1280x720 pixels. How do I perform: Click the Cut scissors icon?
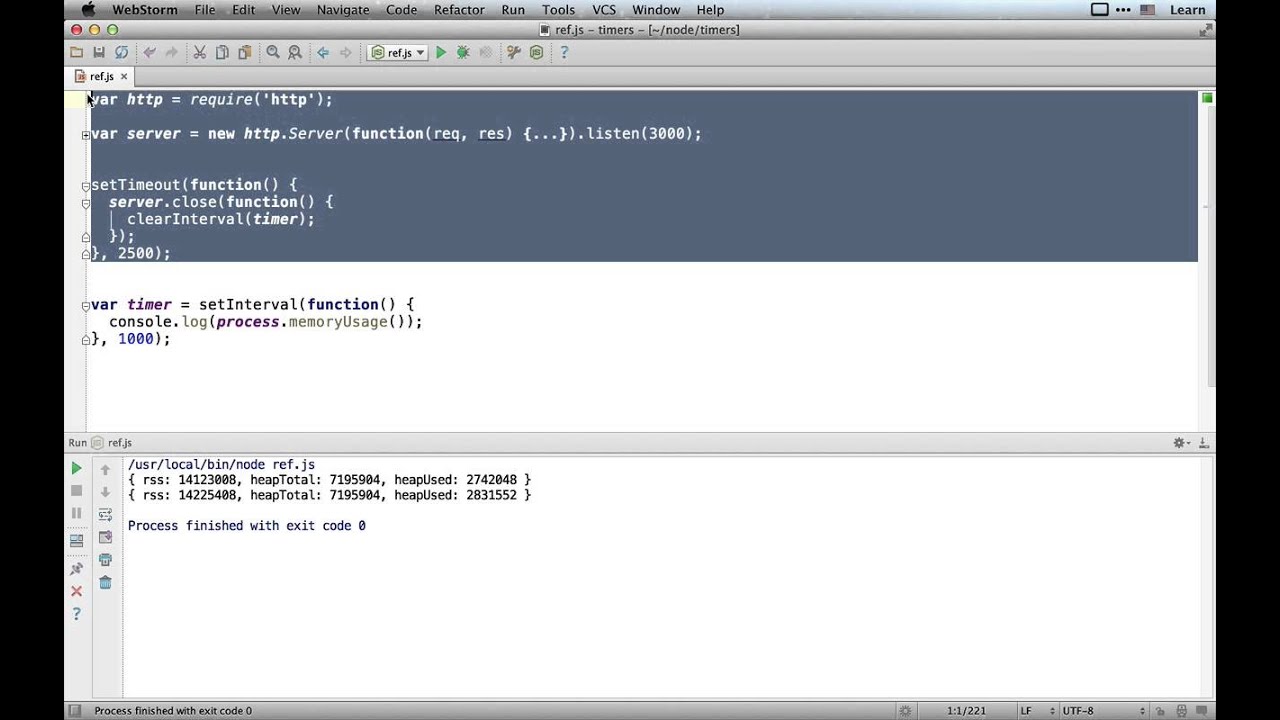tap(199, 53)
